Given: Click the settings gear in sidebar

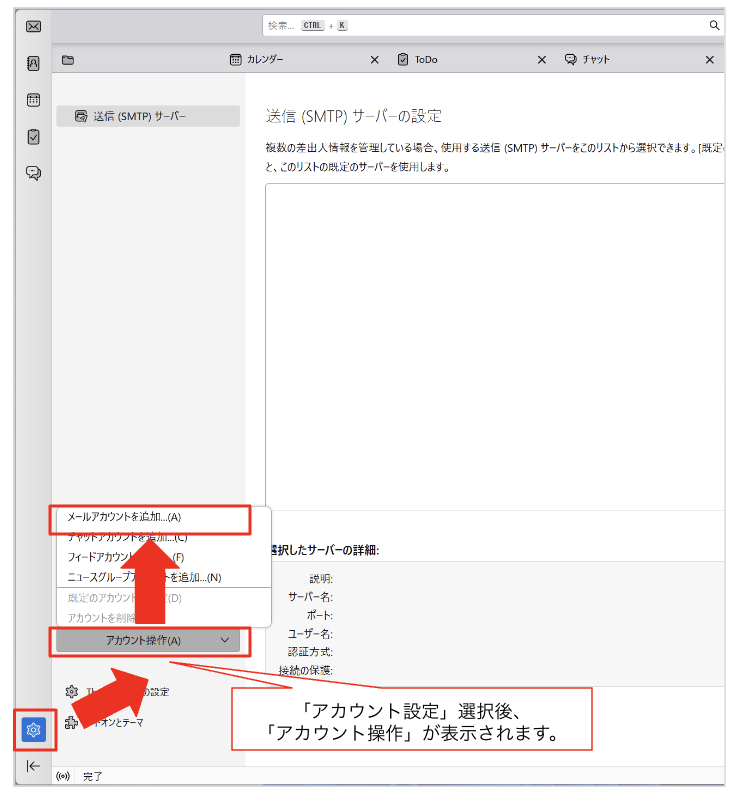Looking at the screenshot, I should [33, 730].
